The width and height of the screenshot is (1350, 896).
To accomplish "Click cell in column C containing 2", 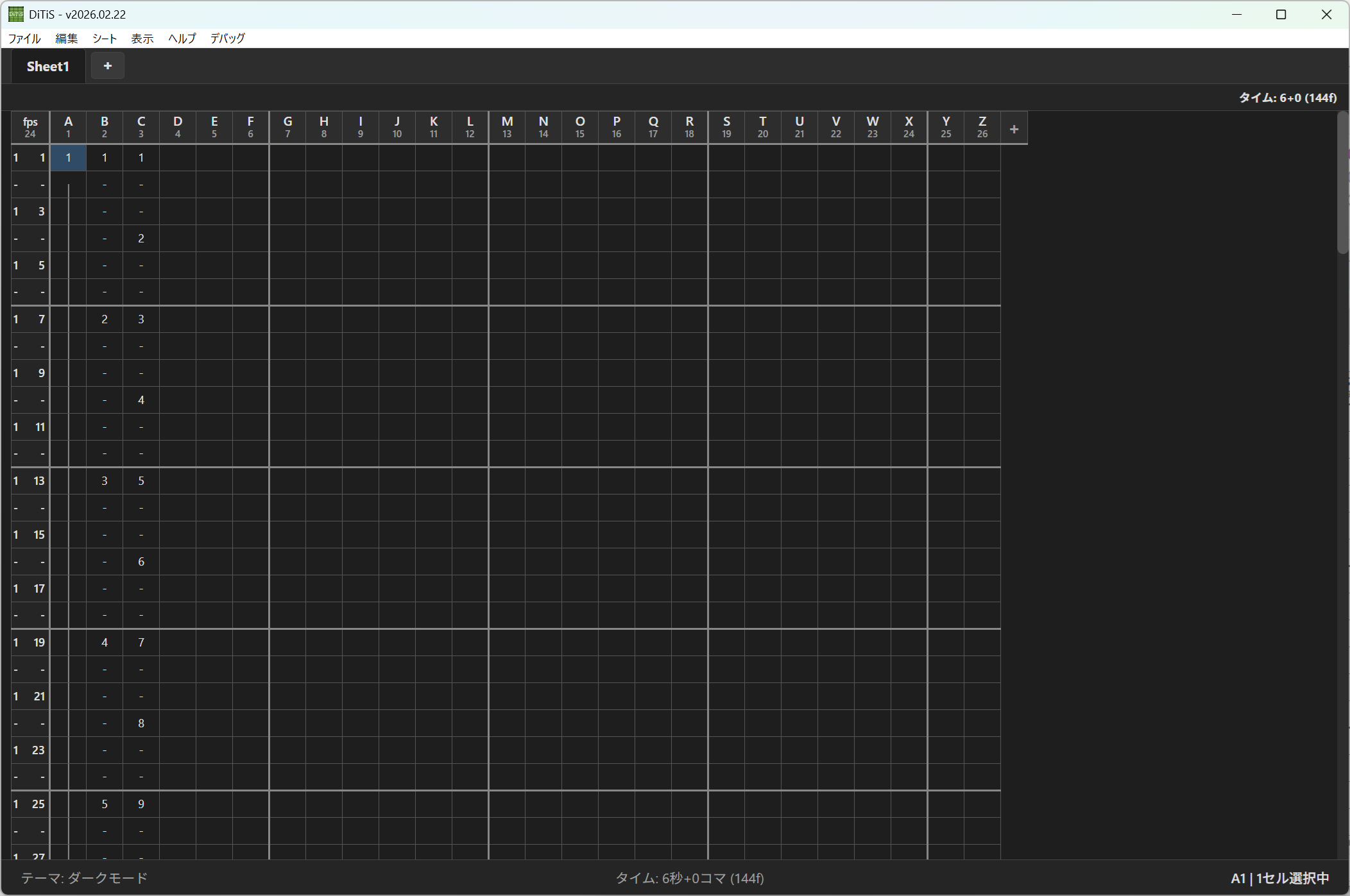I will point(141,239).
